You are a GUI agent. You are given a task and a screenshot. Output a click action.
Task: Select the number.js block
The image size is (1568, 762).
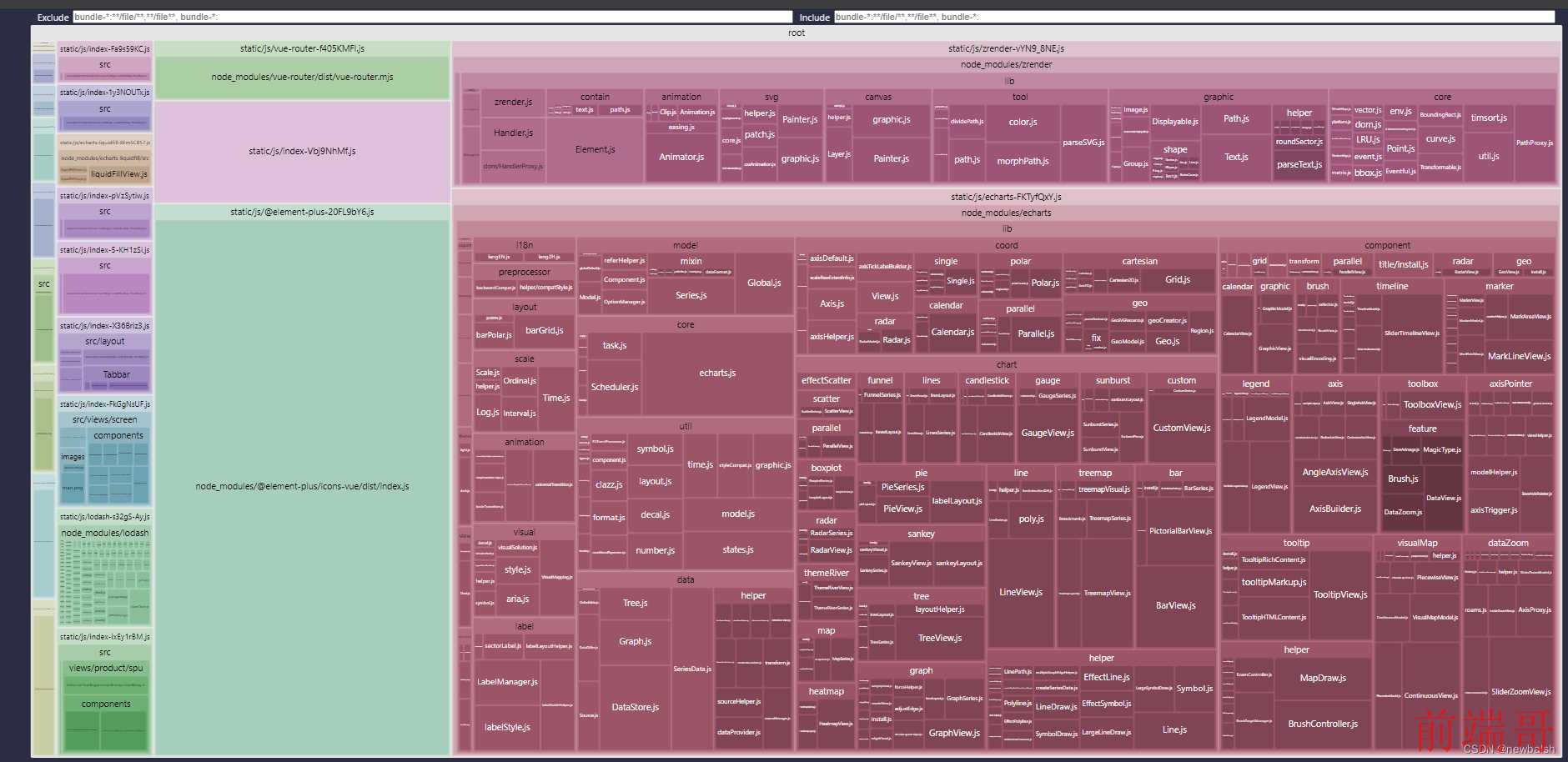[655, 551]
